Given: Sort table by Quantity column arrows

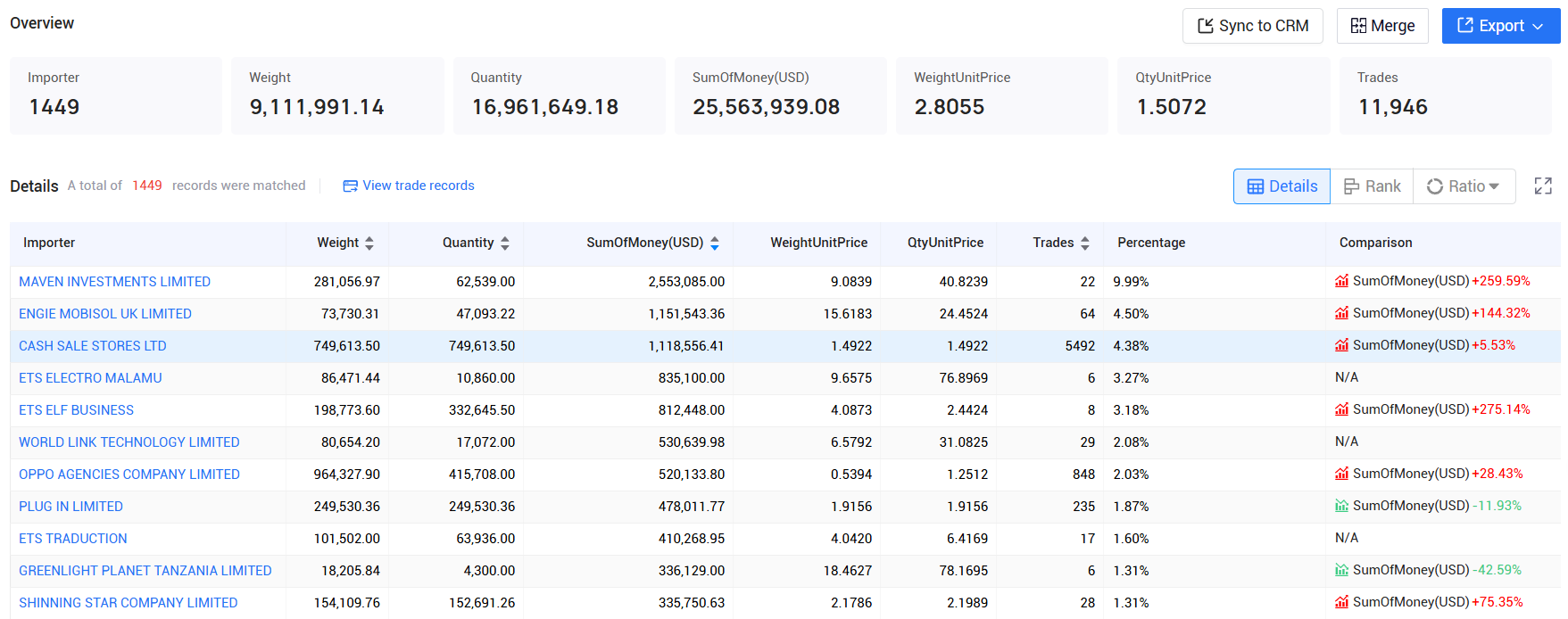Looking at the screenshot, I should coord(505,243).
